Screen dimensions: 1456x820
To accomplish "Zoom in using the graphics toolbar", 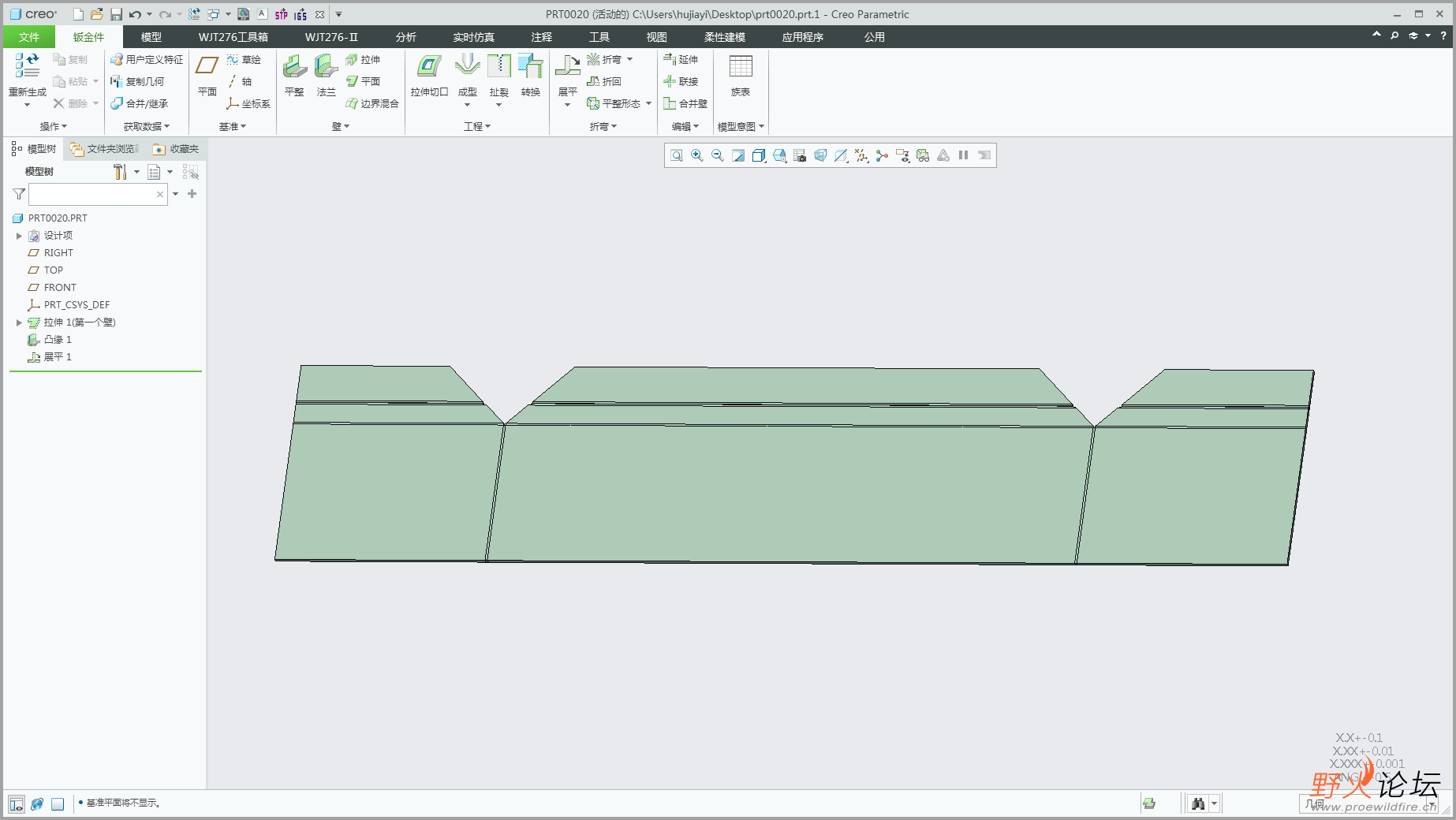I will 697,155.
